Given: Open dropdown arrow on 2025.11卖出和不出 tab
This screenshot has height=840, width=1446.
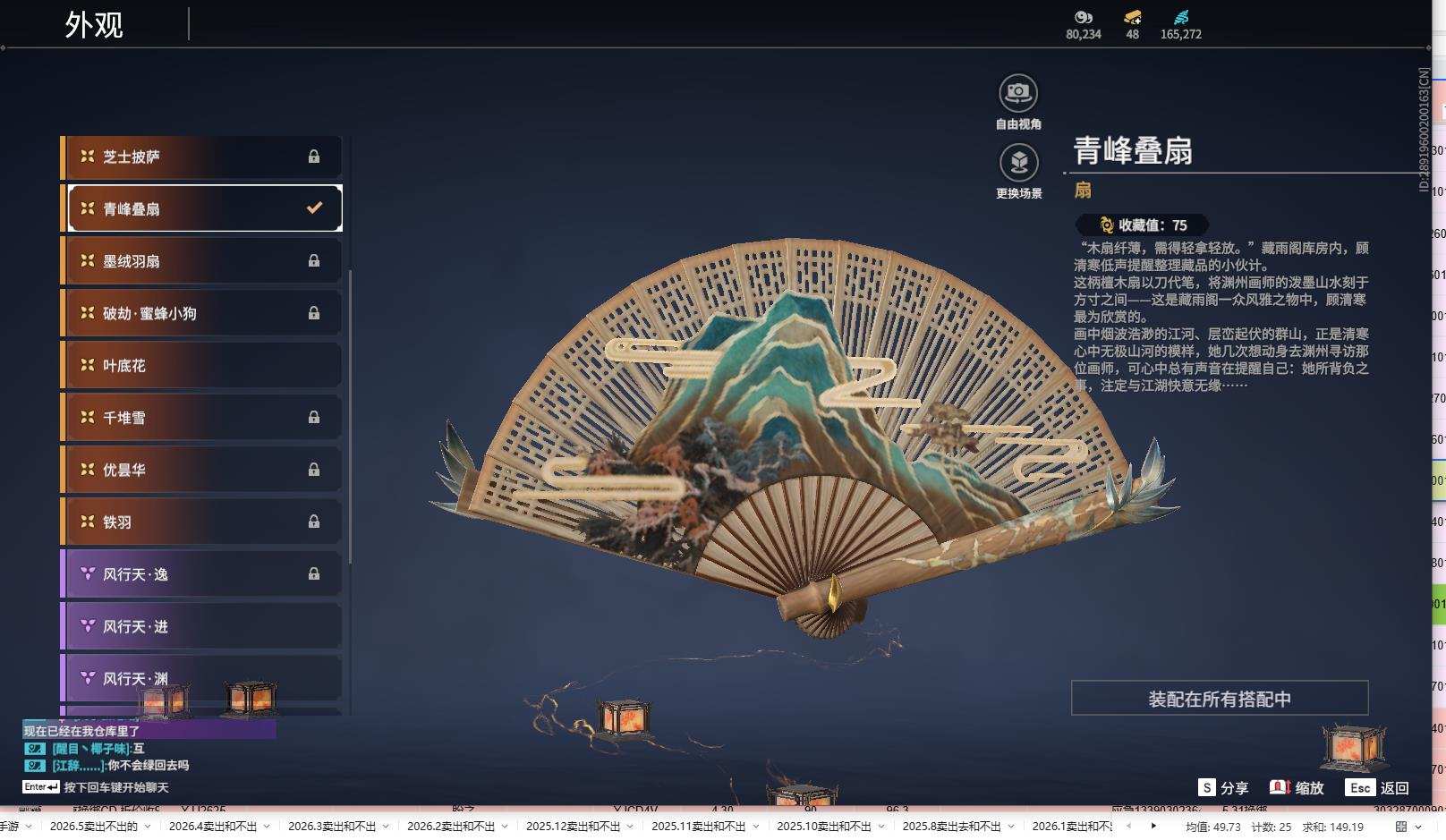Looking at the screenshot, I should click(756, 826).
